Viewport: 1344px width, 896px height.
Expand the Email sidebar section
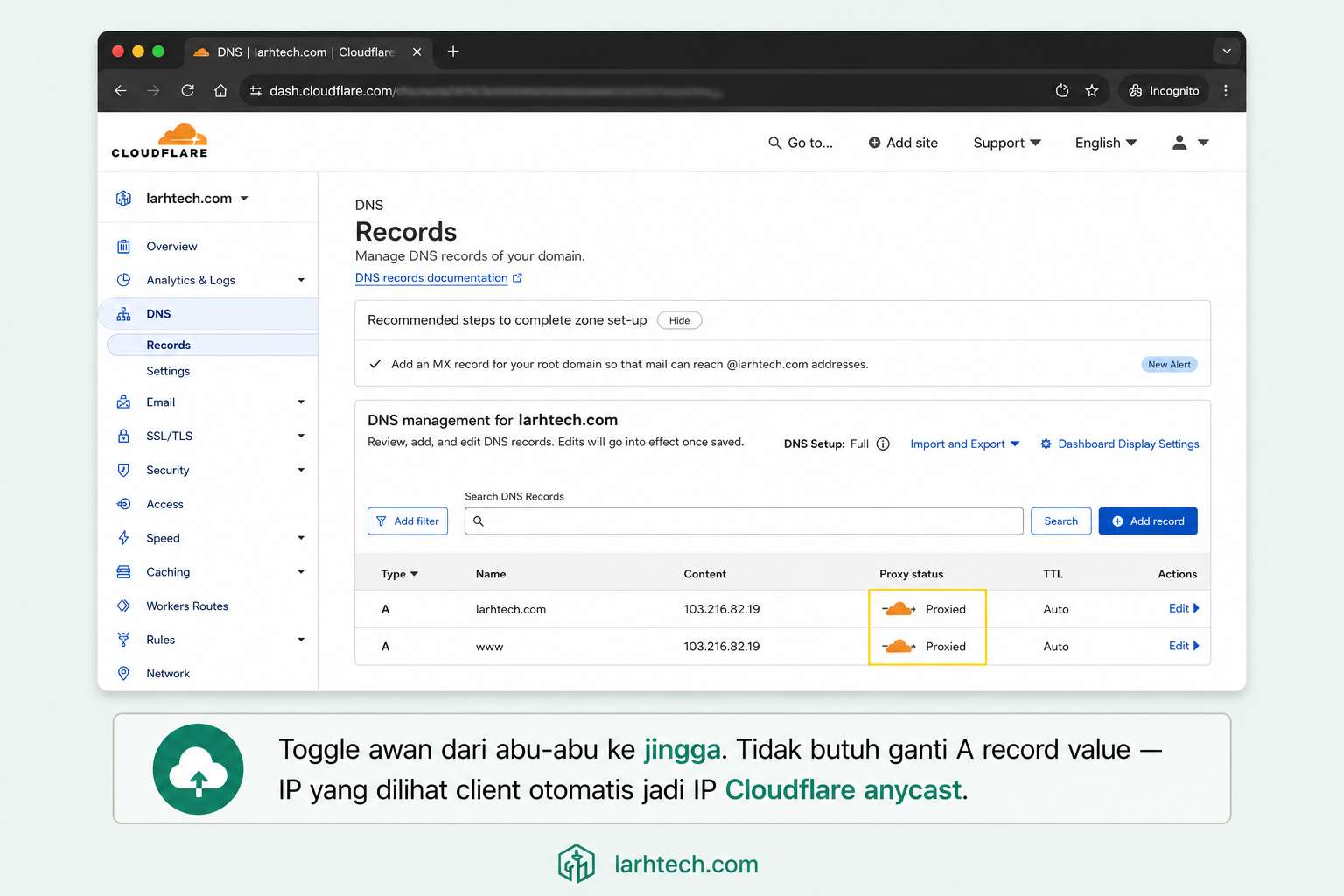[301, 402]
